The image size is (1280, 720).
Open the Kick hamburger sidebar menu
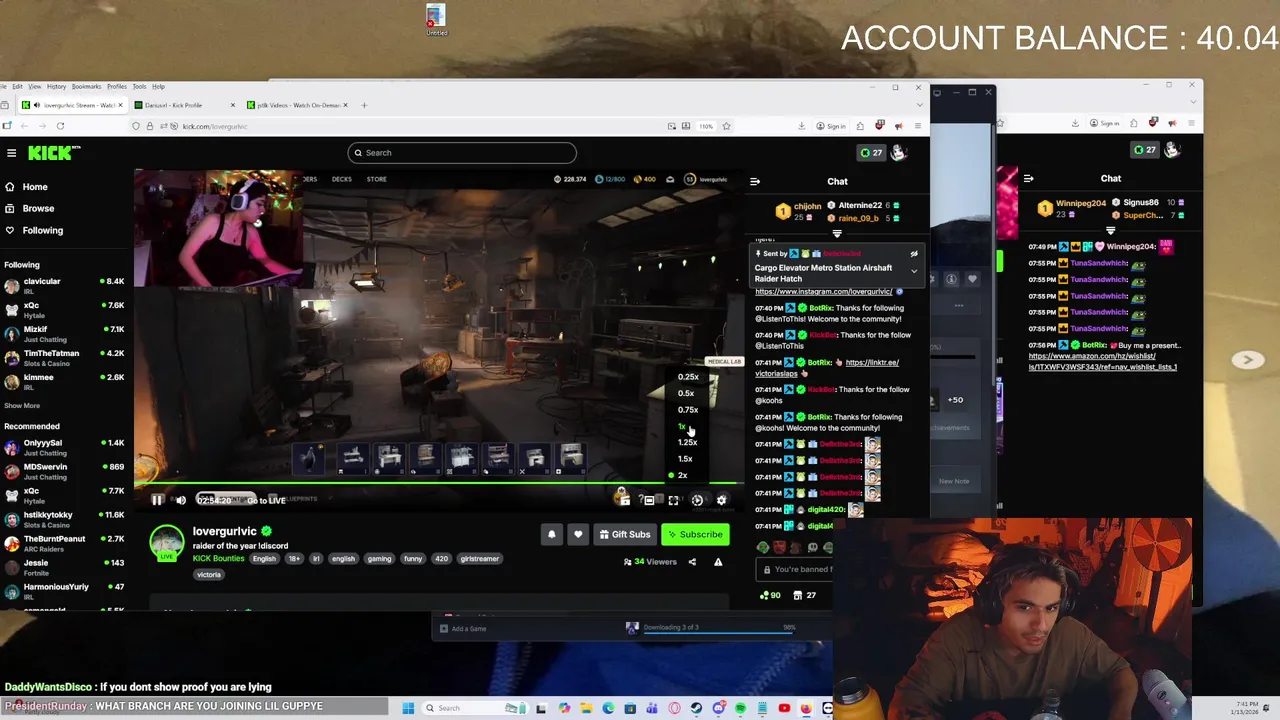pyautogui.click(x=11, y=153)
